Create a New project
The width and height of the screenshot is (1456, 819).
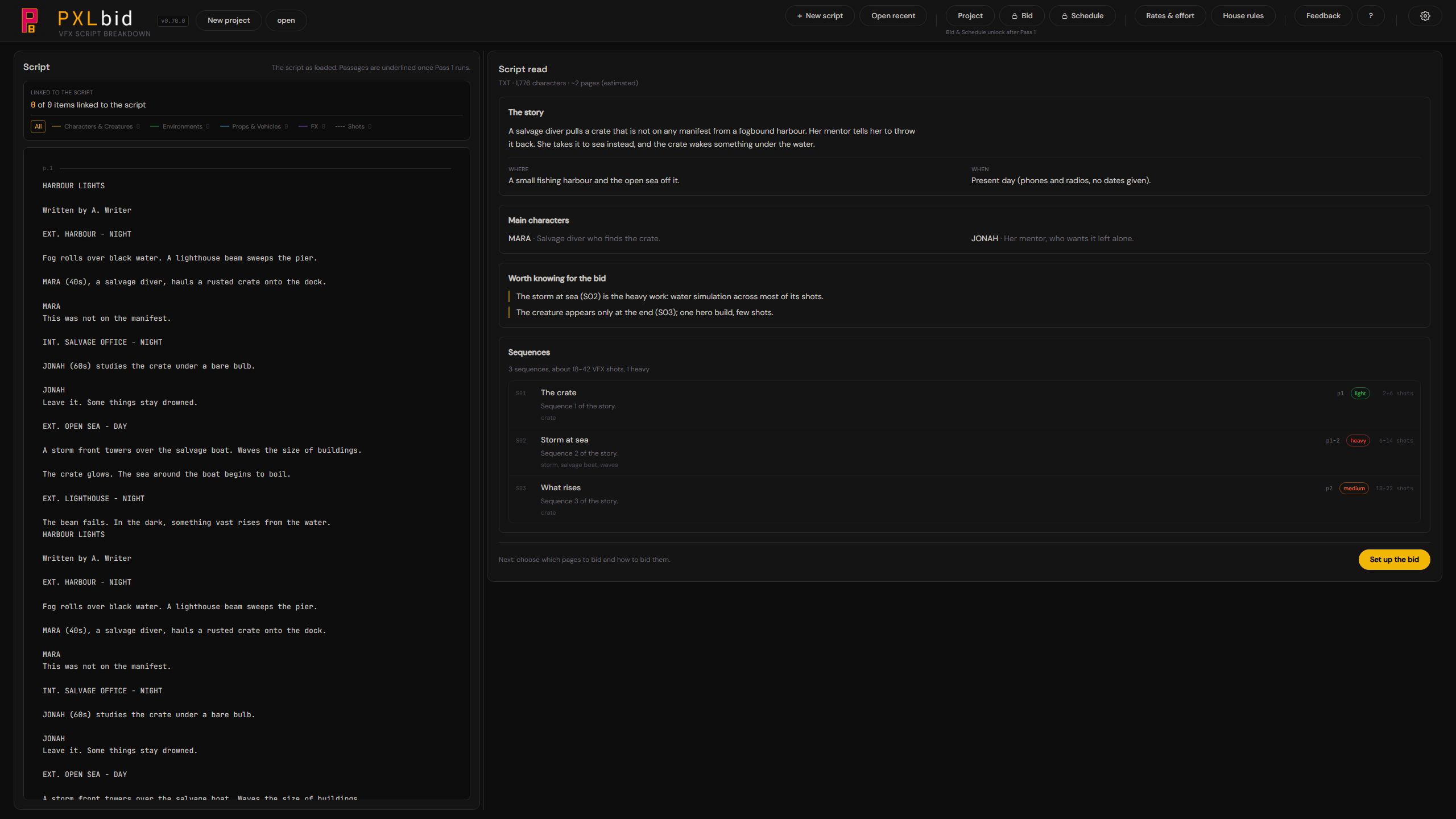pyautogui.click(x=229, y=20)
